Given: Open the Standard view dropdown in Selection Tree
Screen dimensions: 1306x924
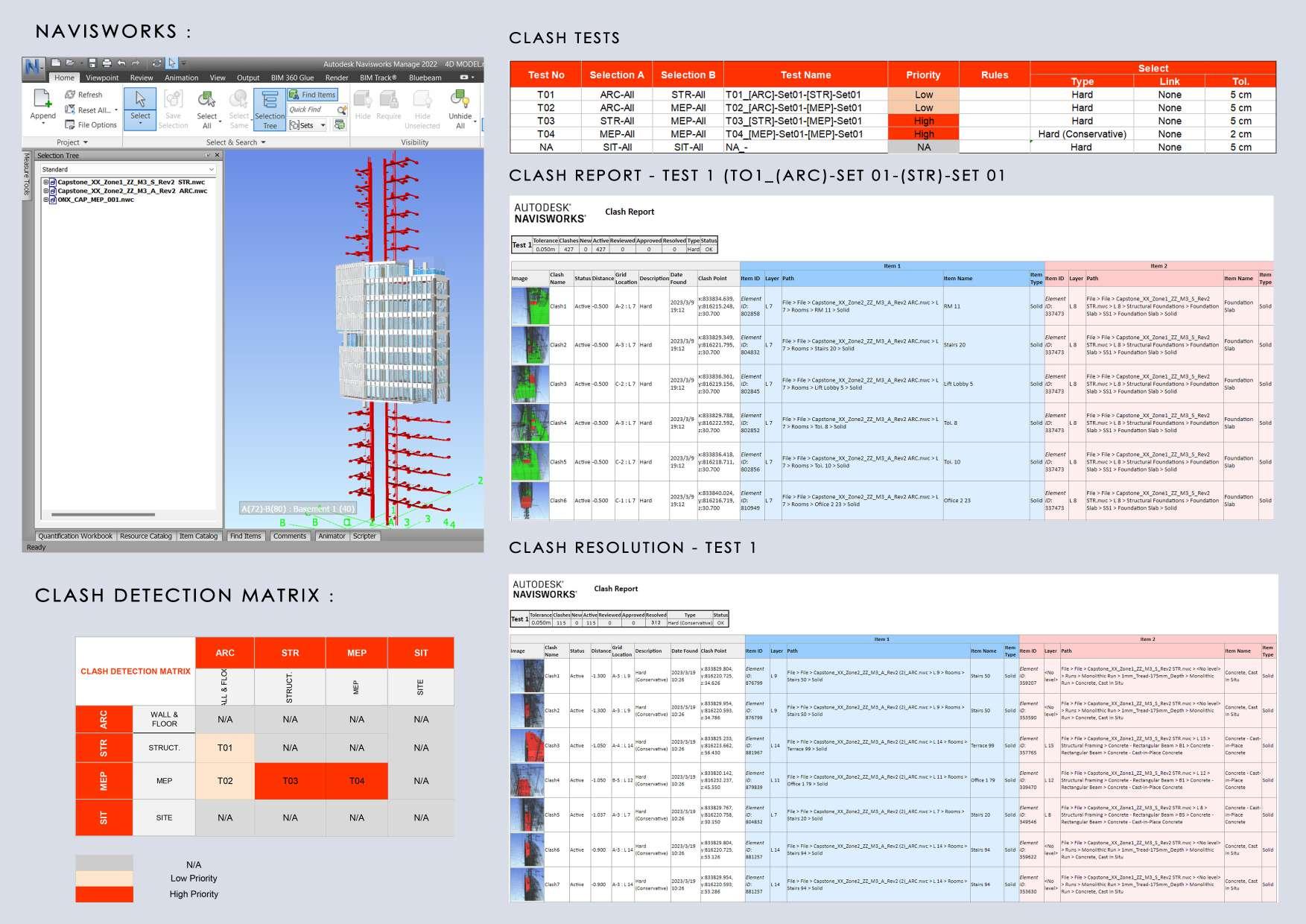Looking at the screenshot, I should pos(128,169).
